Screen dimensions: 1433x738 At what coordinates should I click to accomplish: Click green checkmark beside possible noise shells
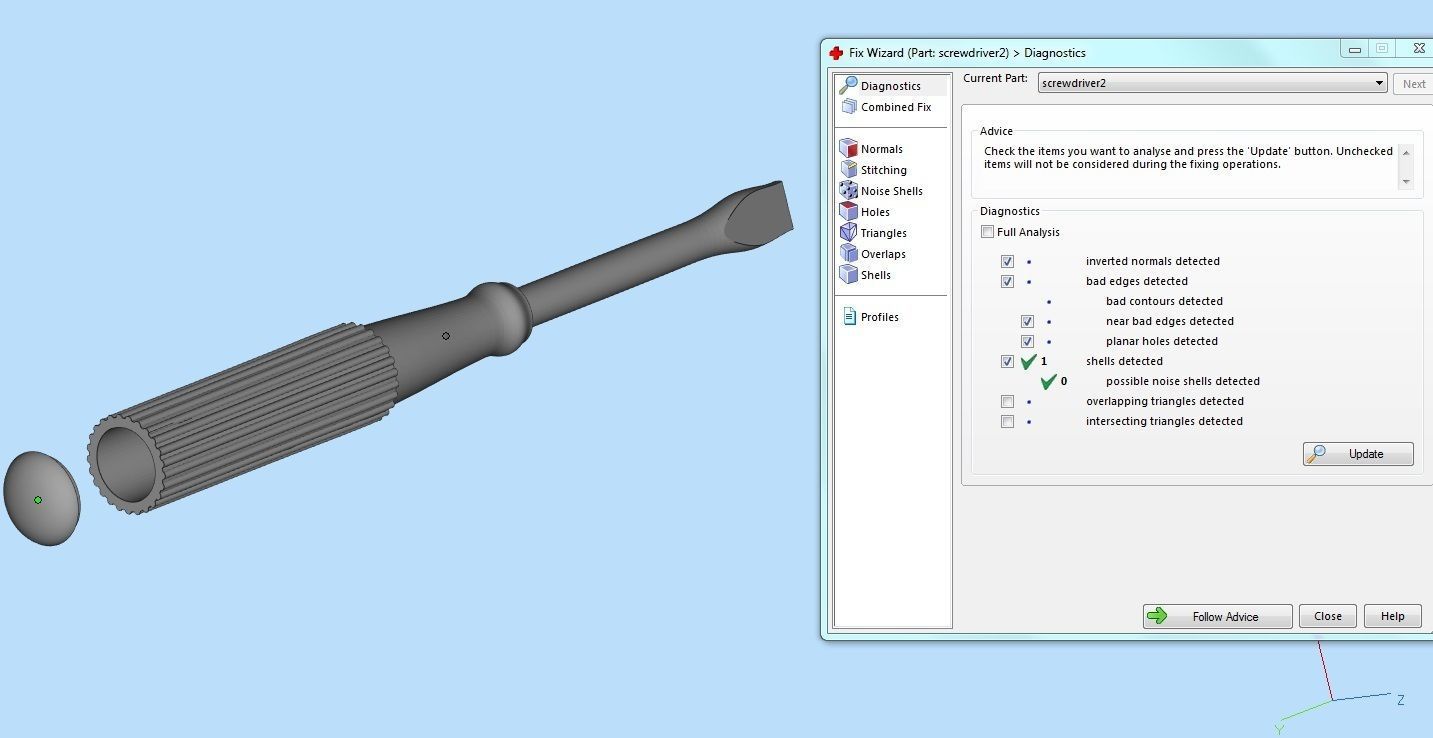(x=1048, y=381)
